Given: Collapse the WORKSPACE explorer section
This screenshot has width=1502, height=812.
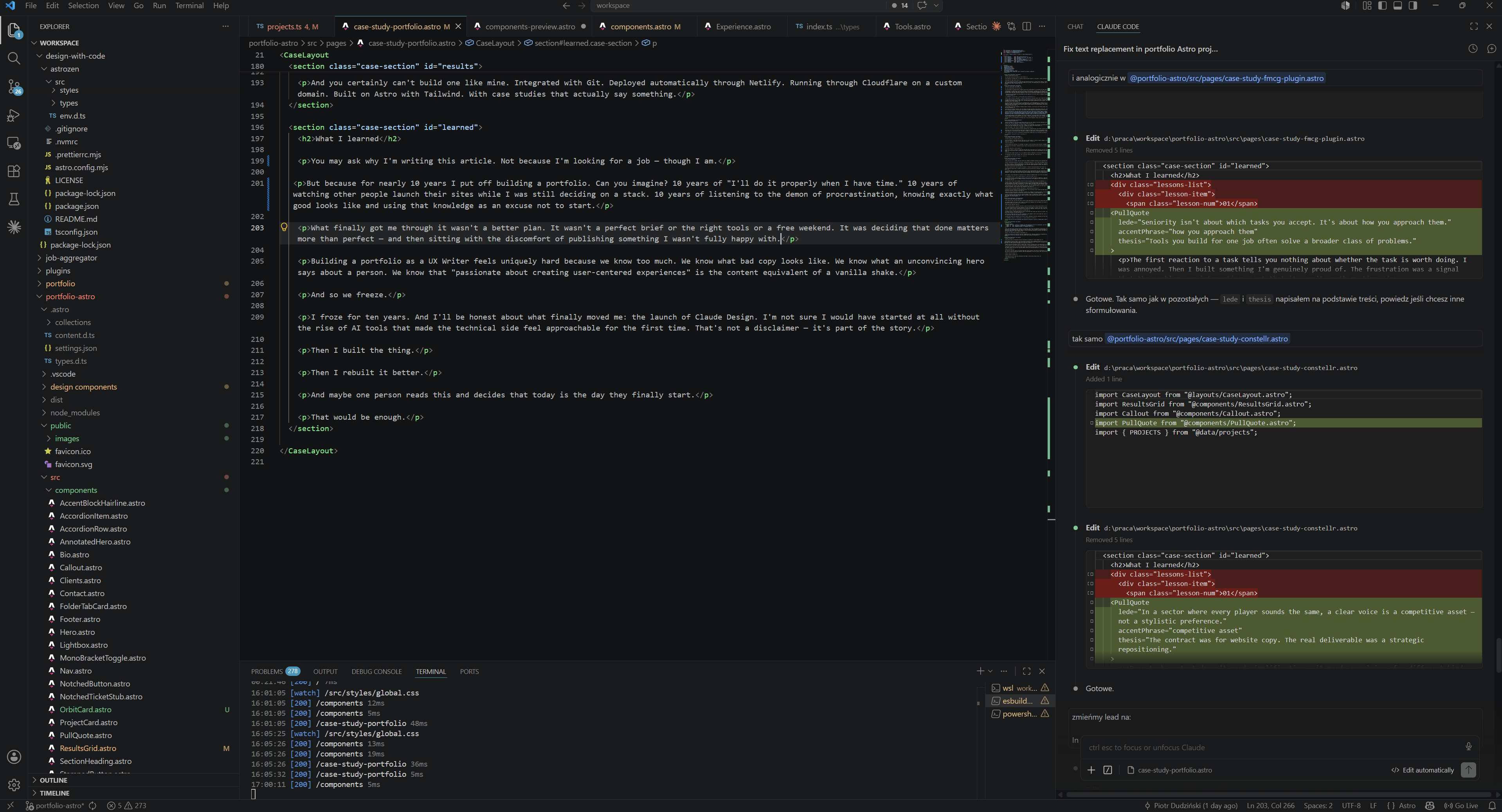Looking at the screenshot, I should (x=134, y=43).
